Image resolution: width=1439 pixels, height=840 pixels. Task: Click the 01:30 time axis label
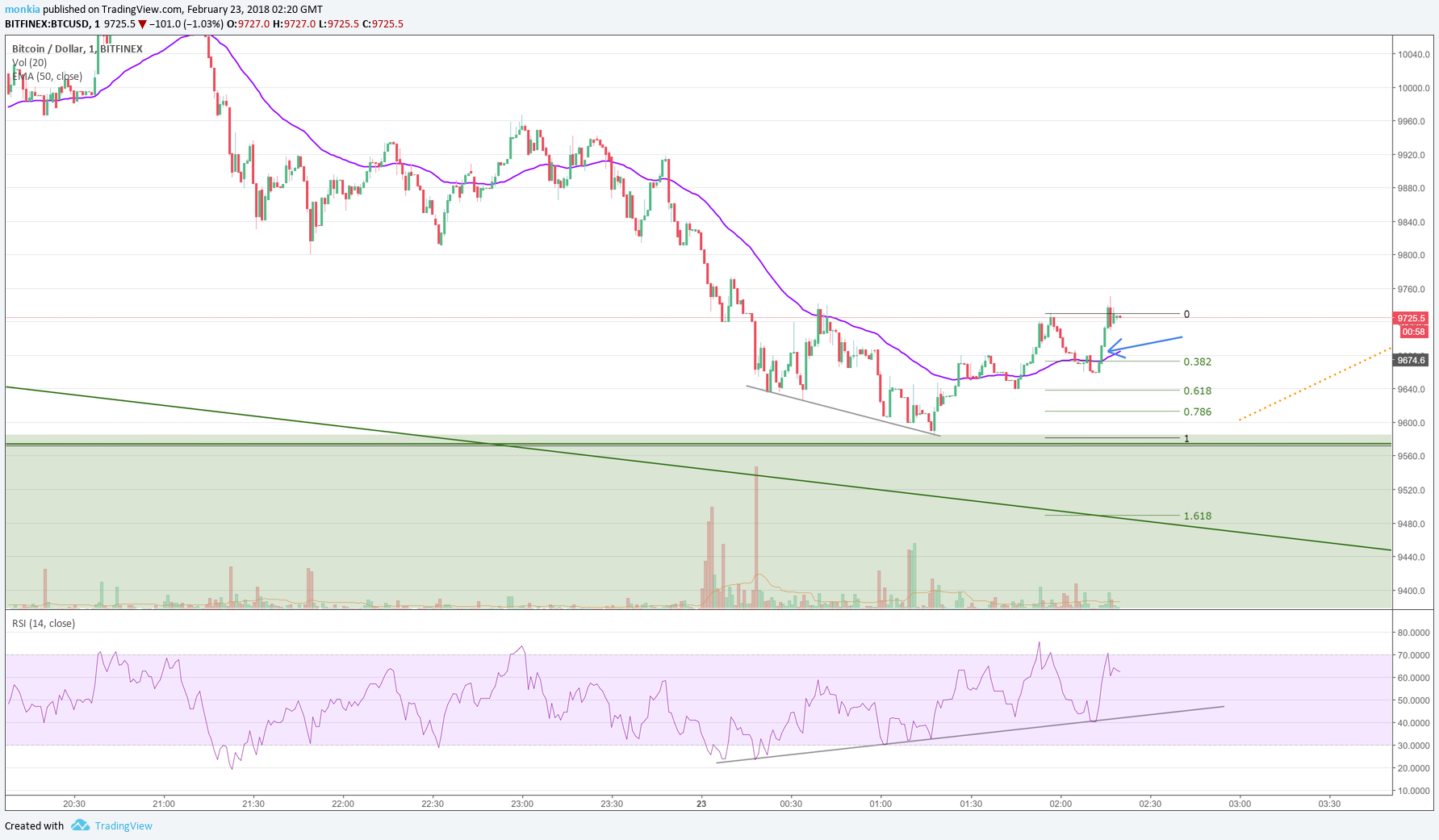971,804
